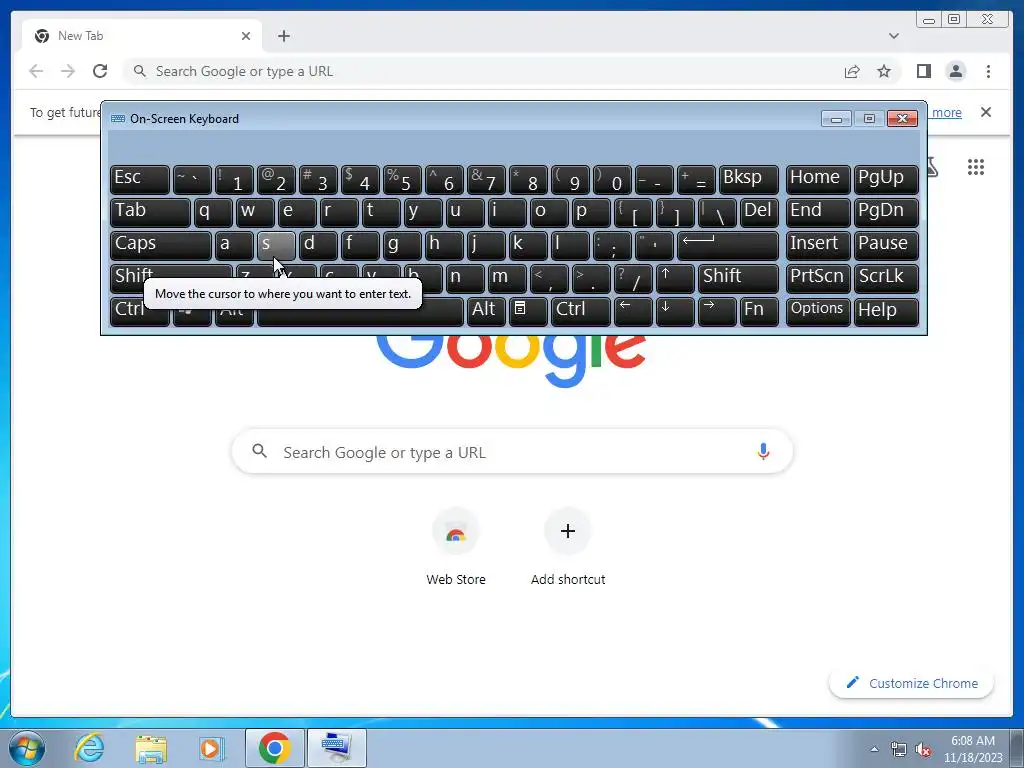Image resolution: width=1024 pixels, height=768 pixels.
Task: Toggle the right Shift key
Action: point(738,278)
